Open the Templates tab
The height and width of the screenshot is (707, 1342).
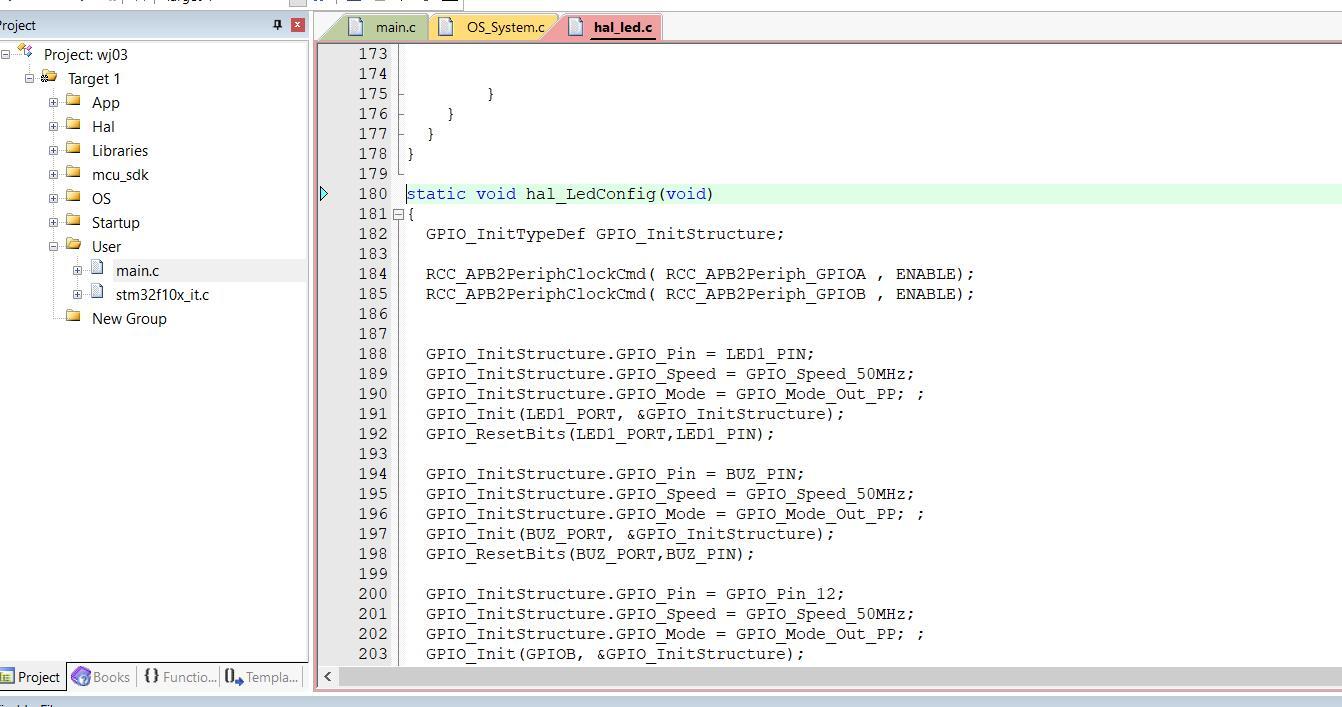click(262, 677)
